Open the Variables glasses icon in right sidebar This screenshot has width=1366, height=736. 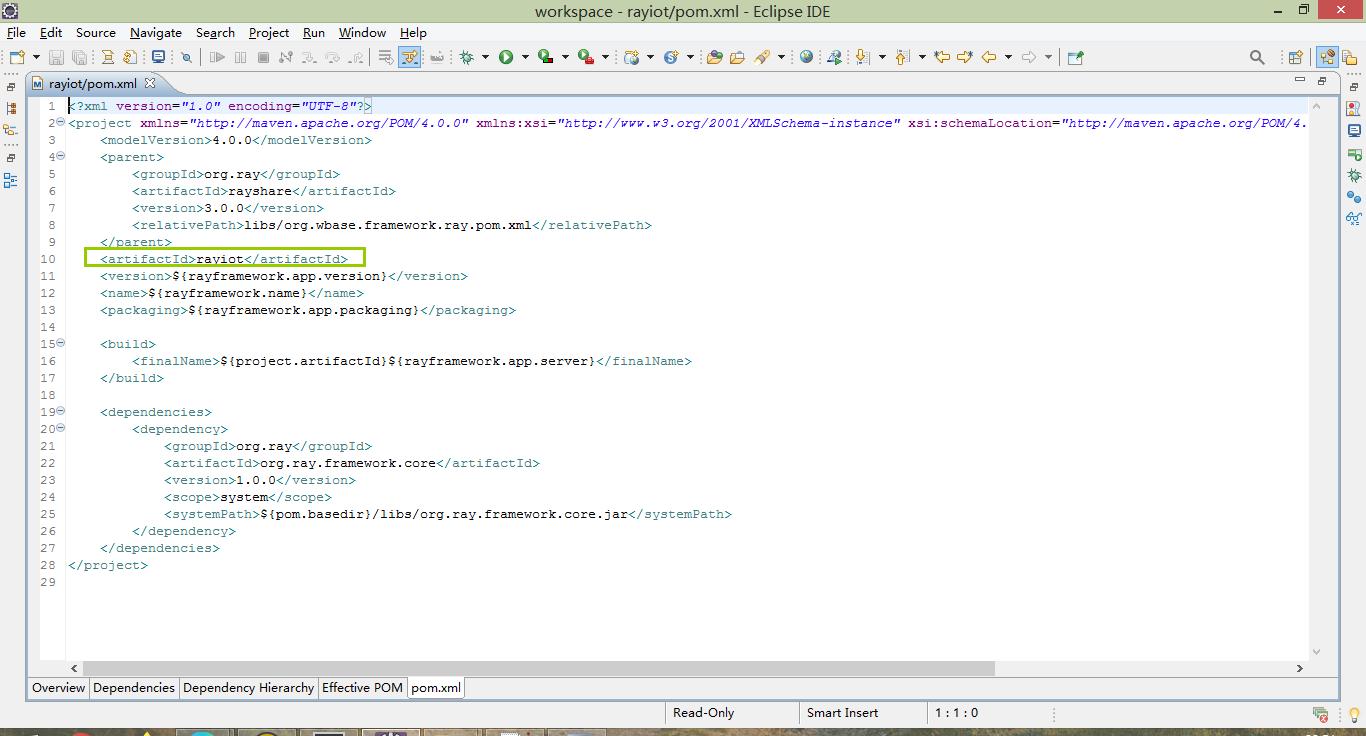click(1354, 218)
